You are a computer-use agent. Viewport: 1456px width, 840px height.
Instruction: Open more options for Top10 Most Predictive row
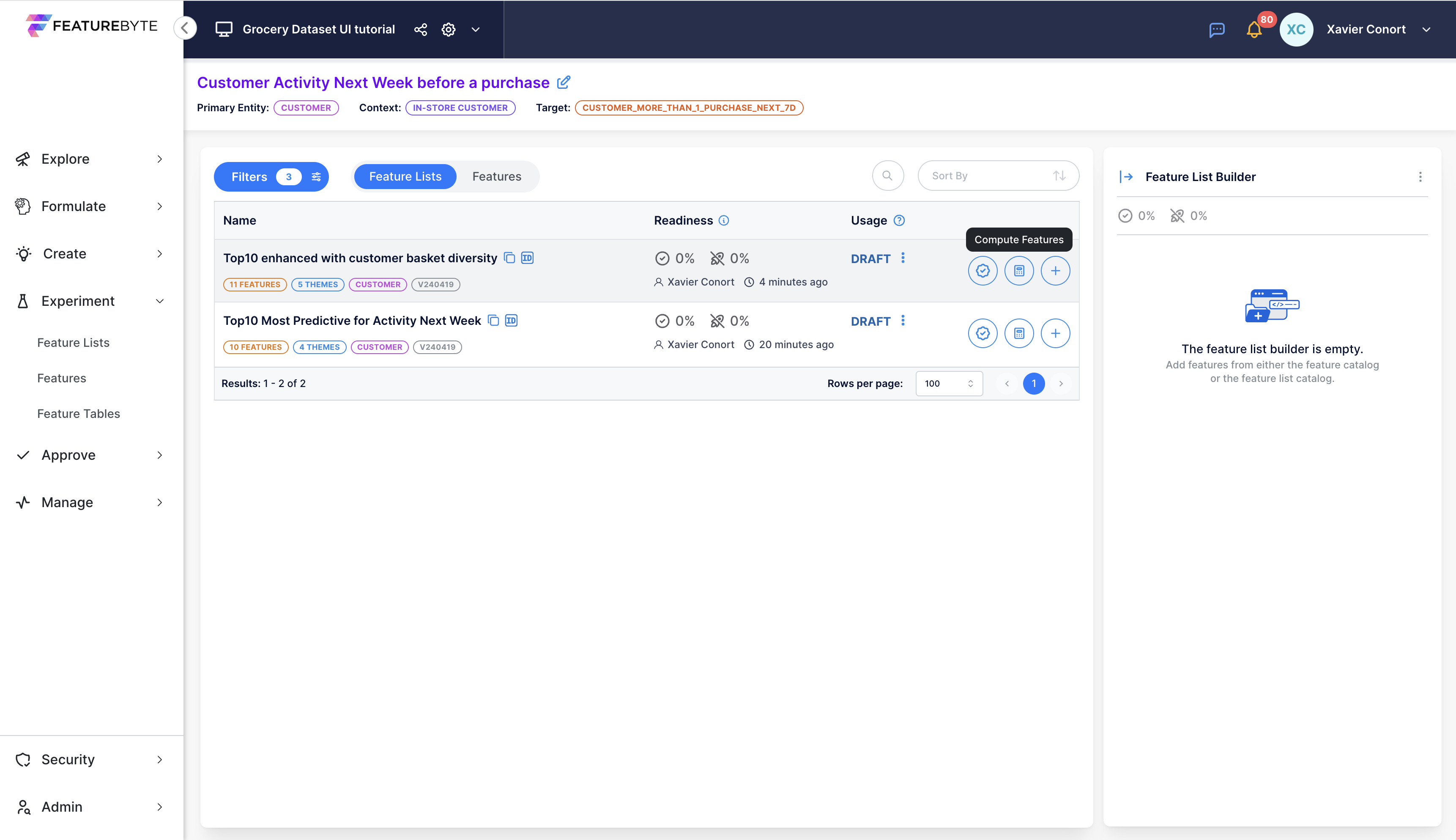coord(903,320)
